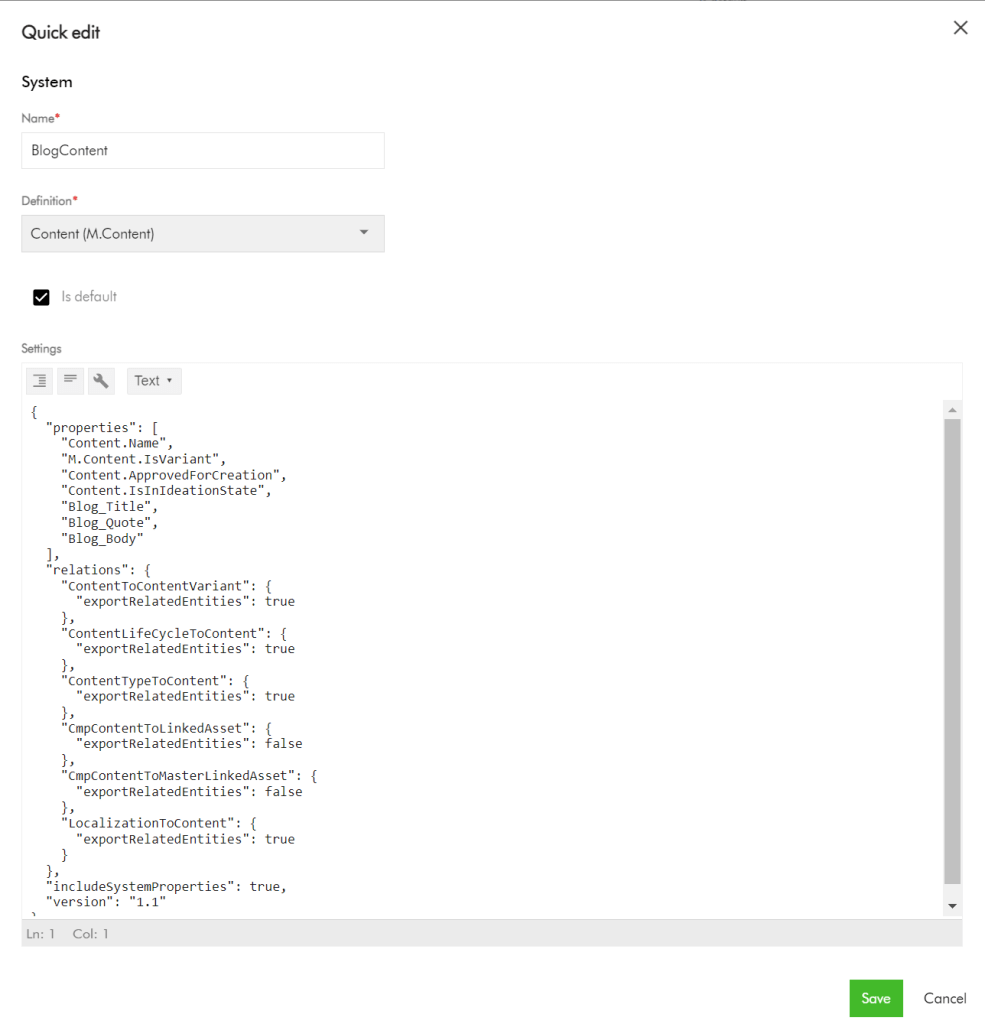Uncheck the Is default checkbox
Viewport: 985px width, 1024px height.
tap(41, 296)
